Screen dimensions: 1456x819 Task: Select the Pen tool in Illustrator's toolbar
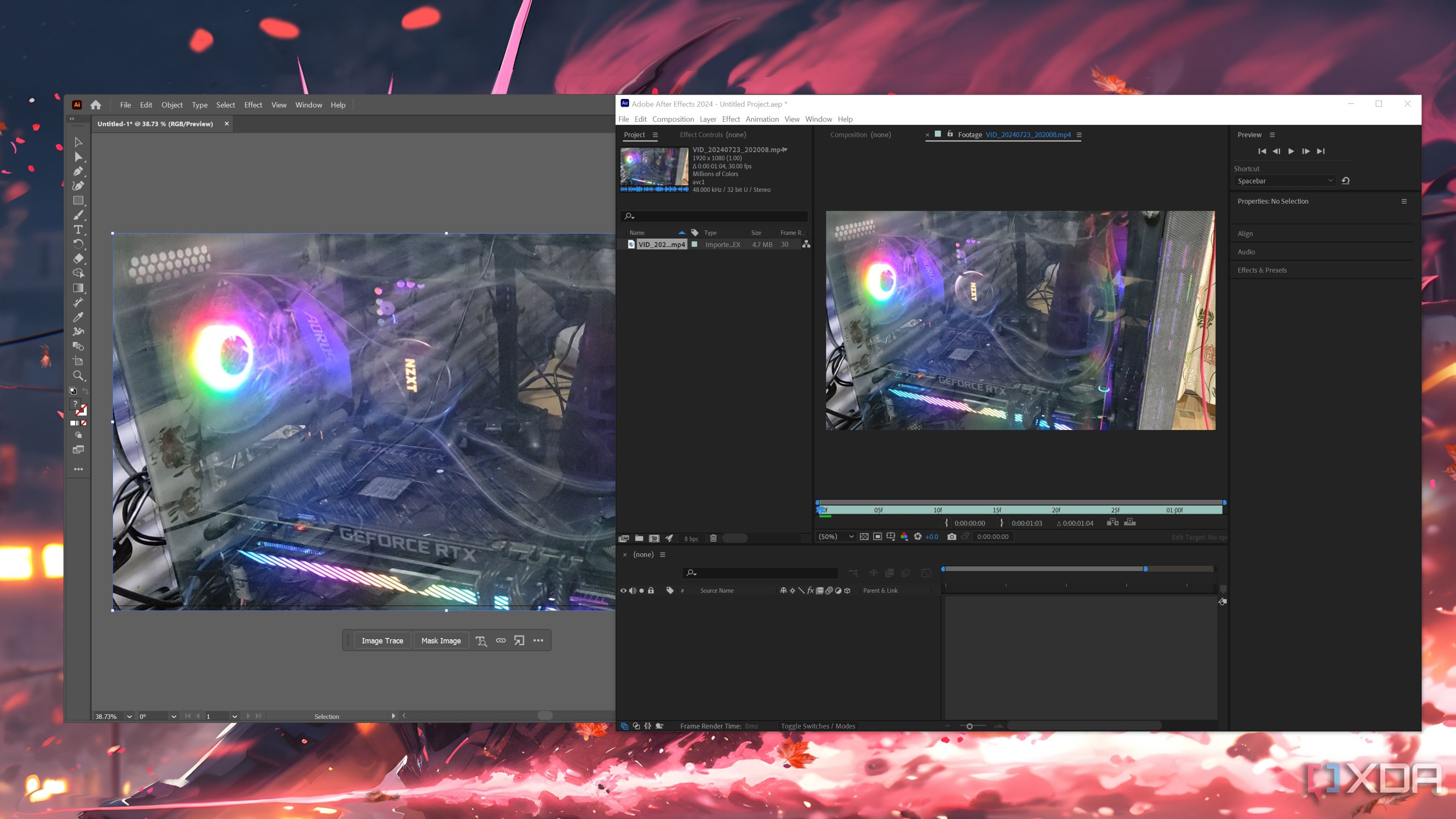(x=78, y=171)
